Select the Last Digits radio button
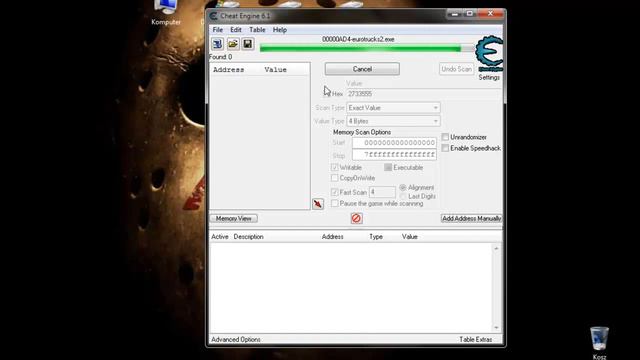The height and width of the screenshot is (360, 640). point(403,196)
